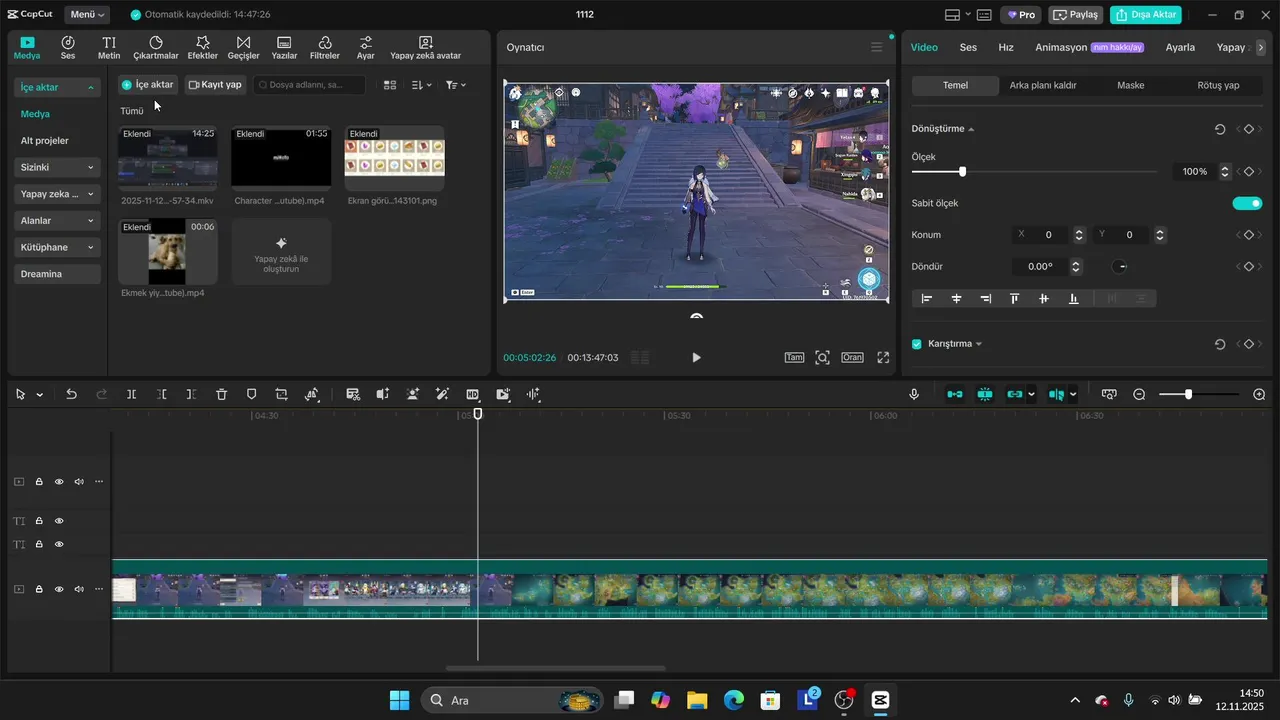Delete the selected clip with trash icon
The height and width of the screenshot is (720, 1280).
tap(222, 395)
